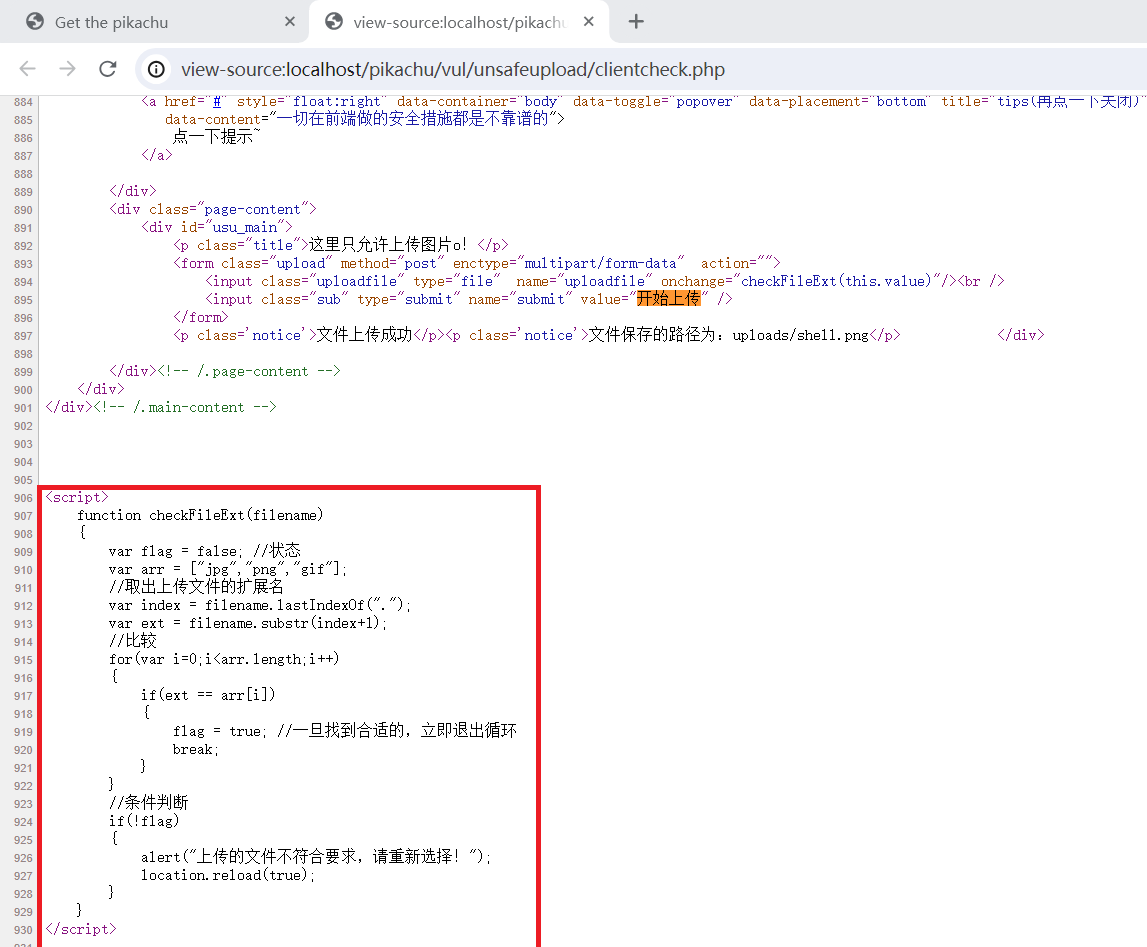
Task: View site information icon in address bar
Action: pyautogui.click(x=157, y=69)
